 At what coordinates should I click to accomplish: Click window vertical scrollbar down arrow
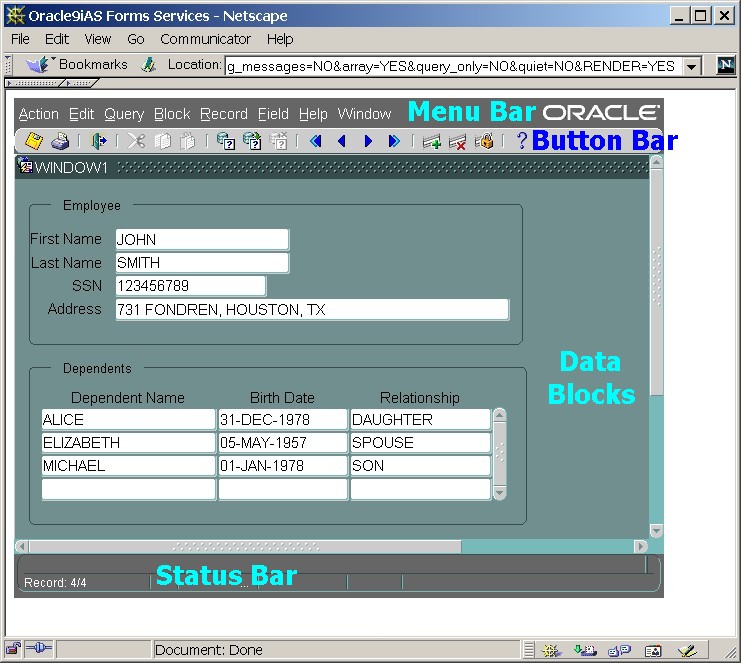click(x=656, y=531)
